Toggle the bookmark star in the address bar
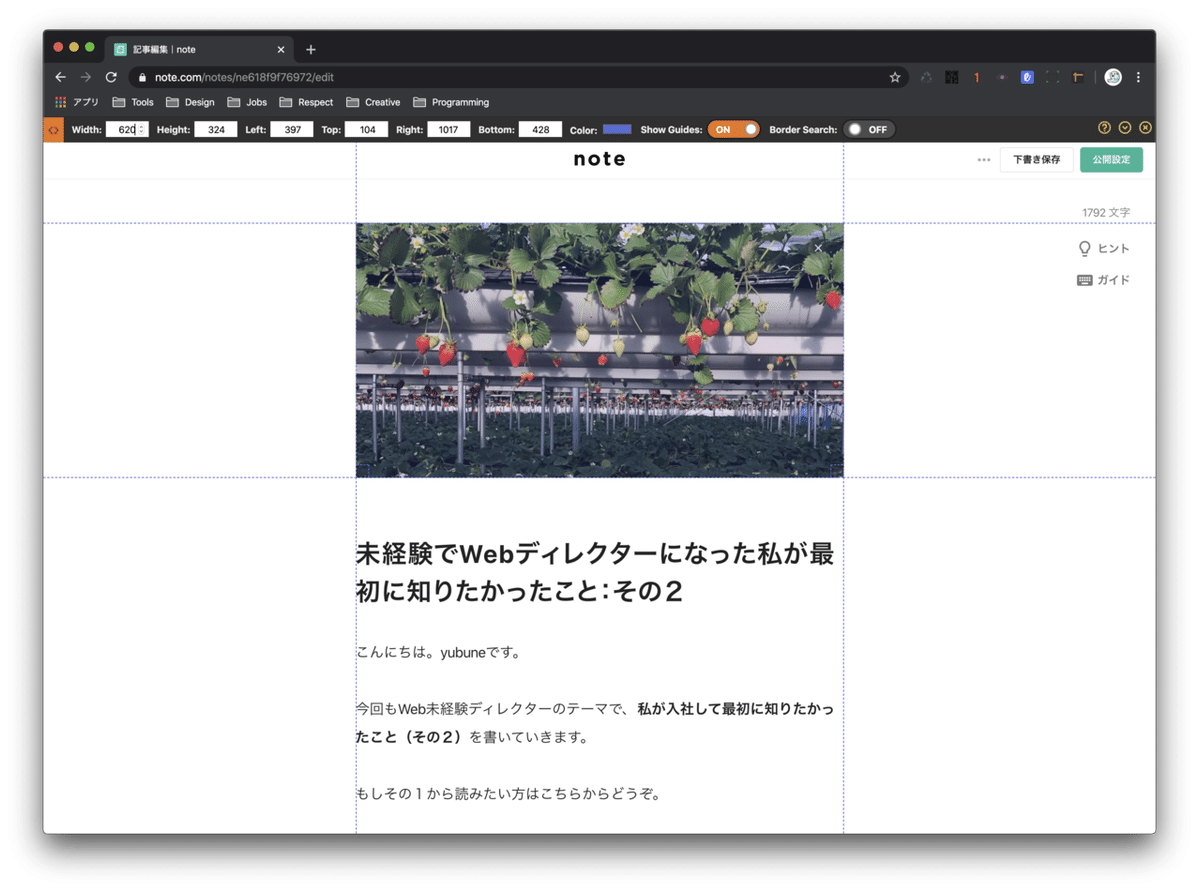 click(895, 77)
